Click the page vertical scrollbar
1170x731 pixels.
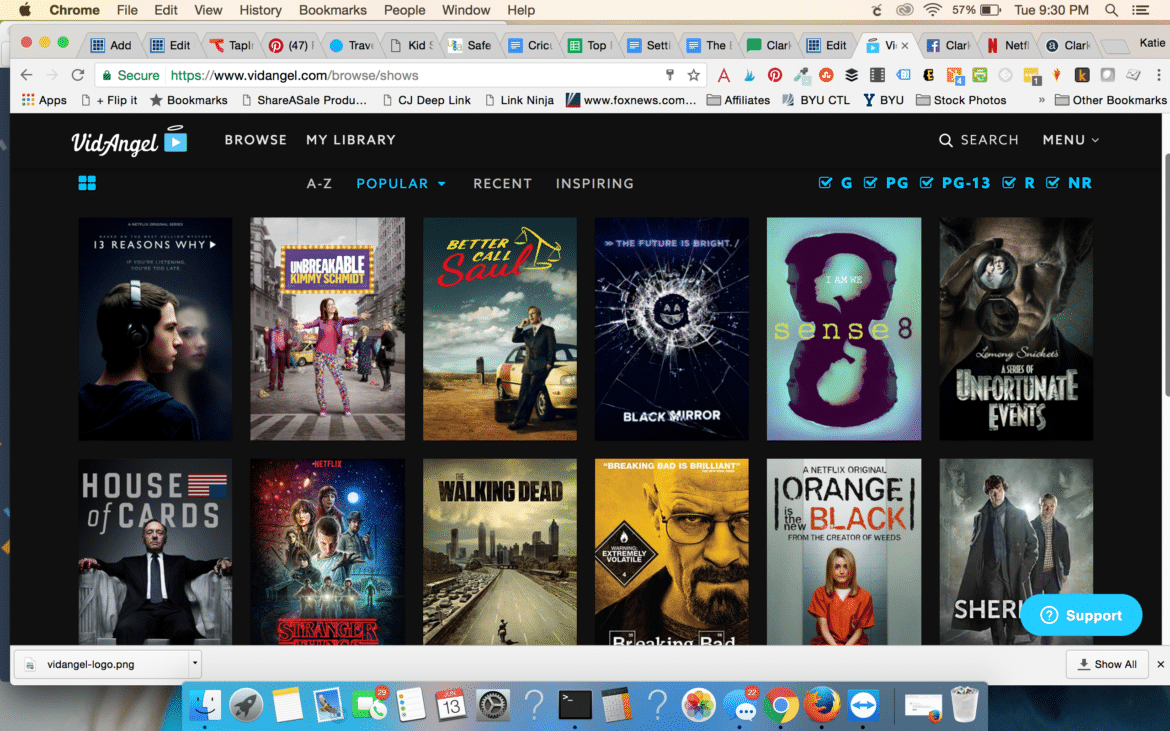(x=1166, y=276)
